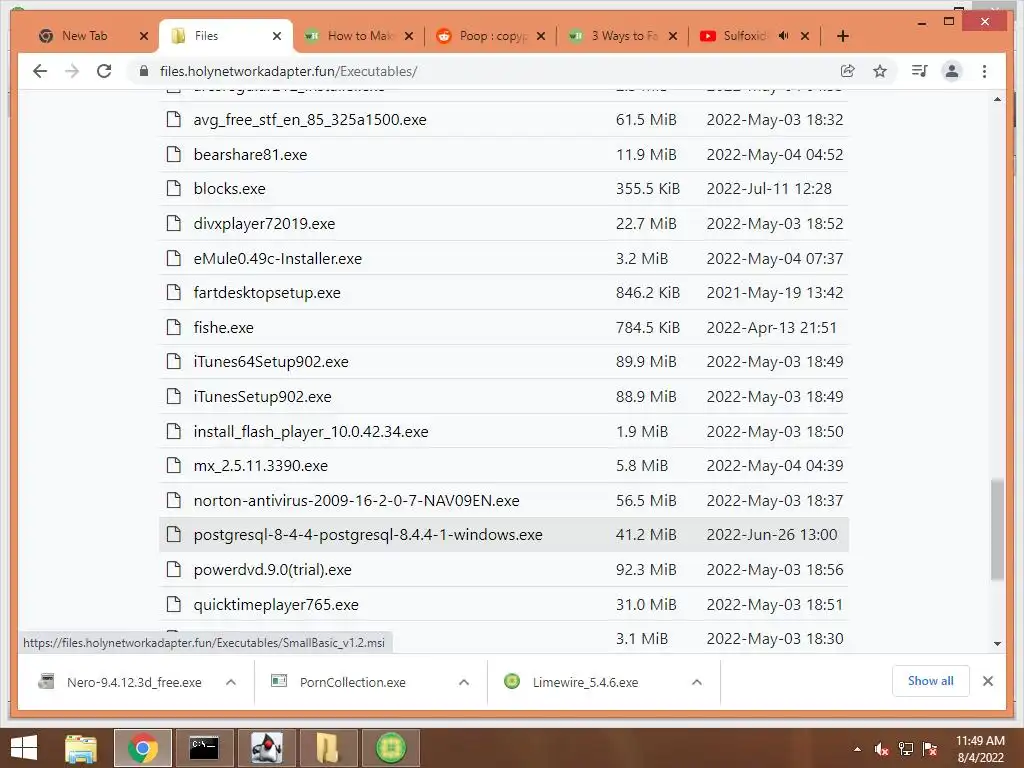This screenshot has height=768, width=1024.
Task: Open the Java app taskbar icon
Action: coord(266,748)
